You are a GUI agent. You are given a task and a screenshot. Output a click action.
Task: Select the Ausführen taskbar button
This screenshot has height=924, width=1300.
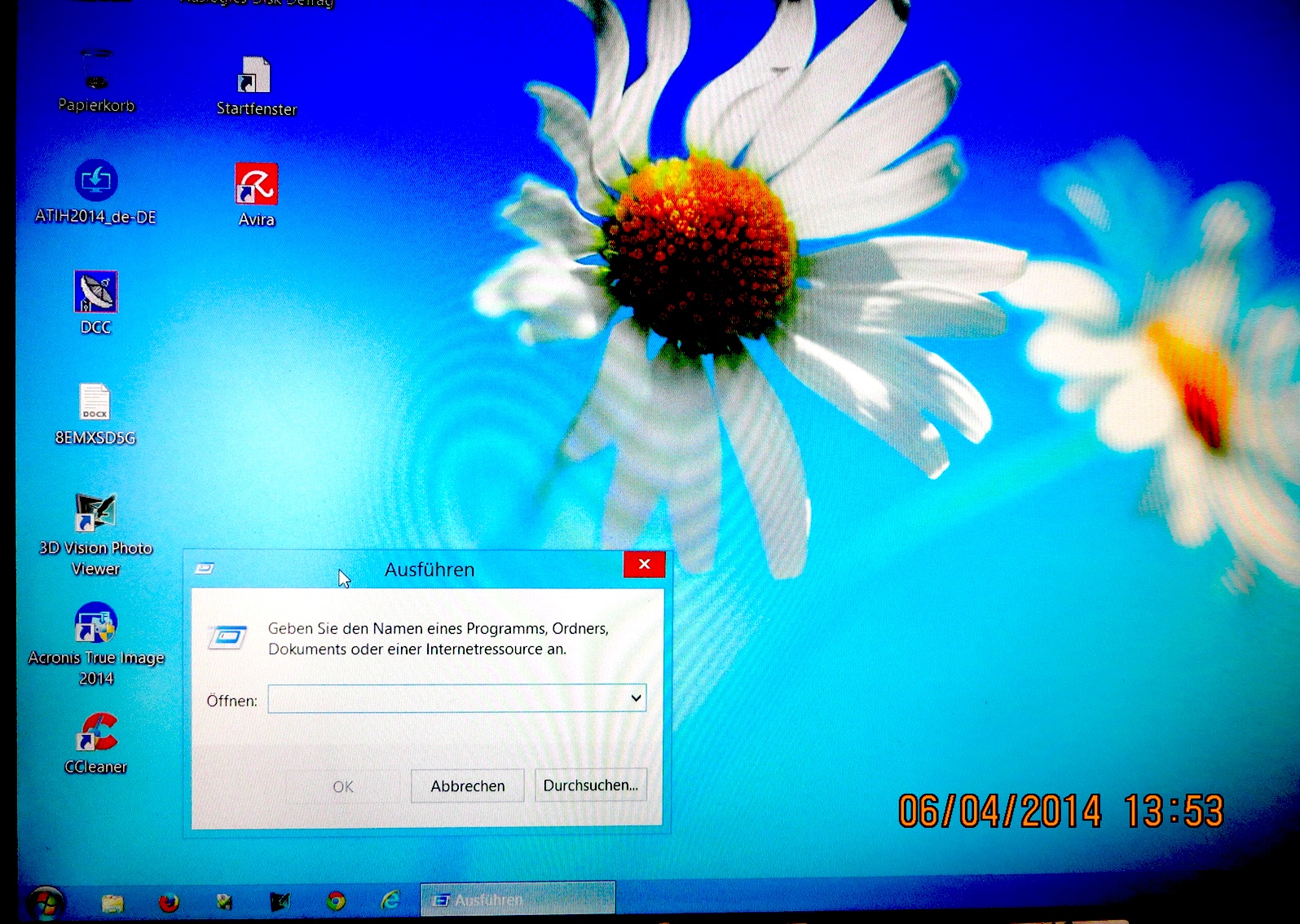tap(517, 900)
